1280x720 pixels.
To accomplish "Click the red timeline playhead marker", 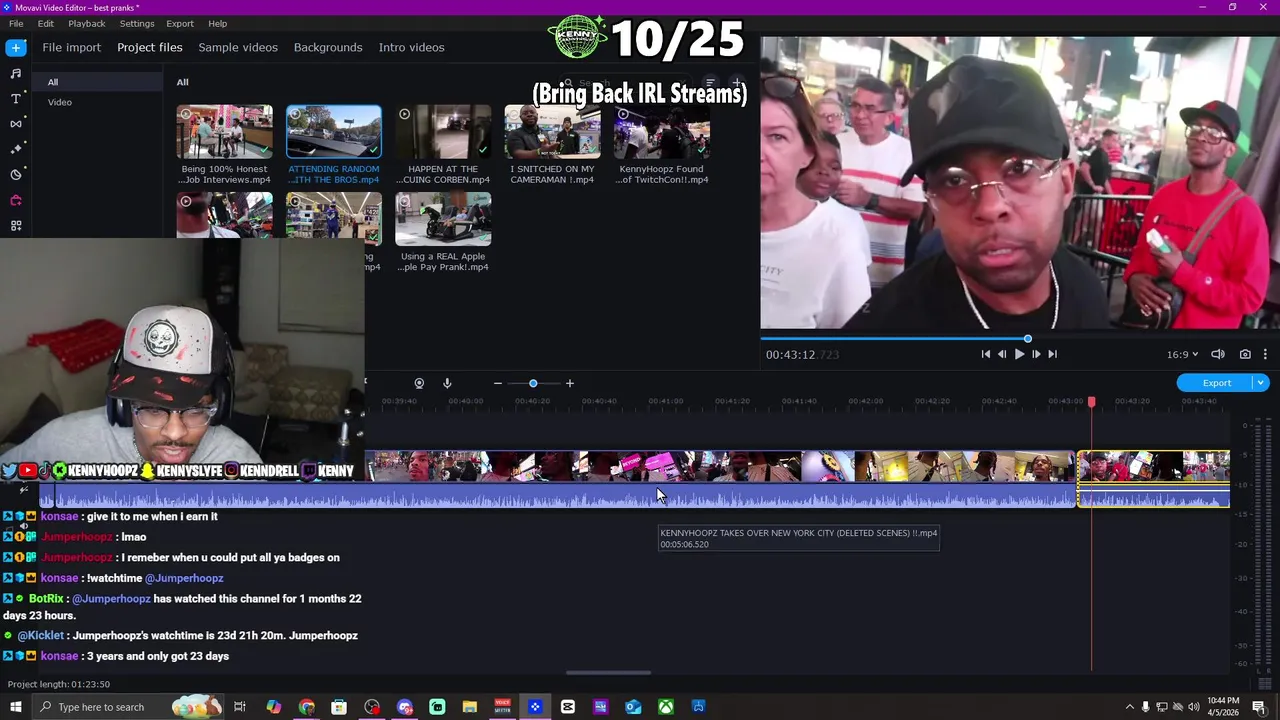I will [x=1091, y=401].
